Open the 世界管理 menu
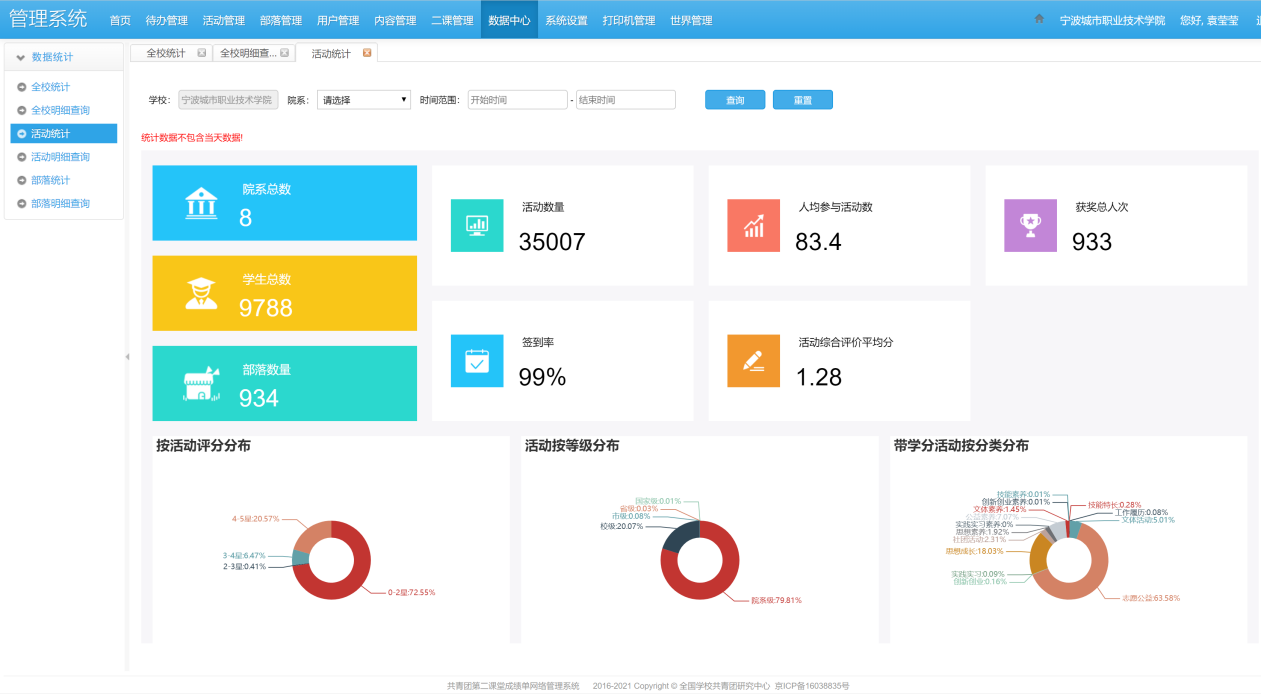This screenshot has width=1261, height=694. pos(691,20)
